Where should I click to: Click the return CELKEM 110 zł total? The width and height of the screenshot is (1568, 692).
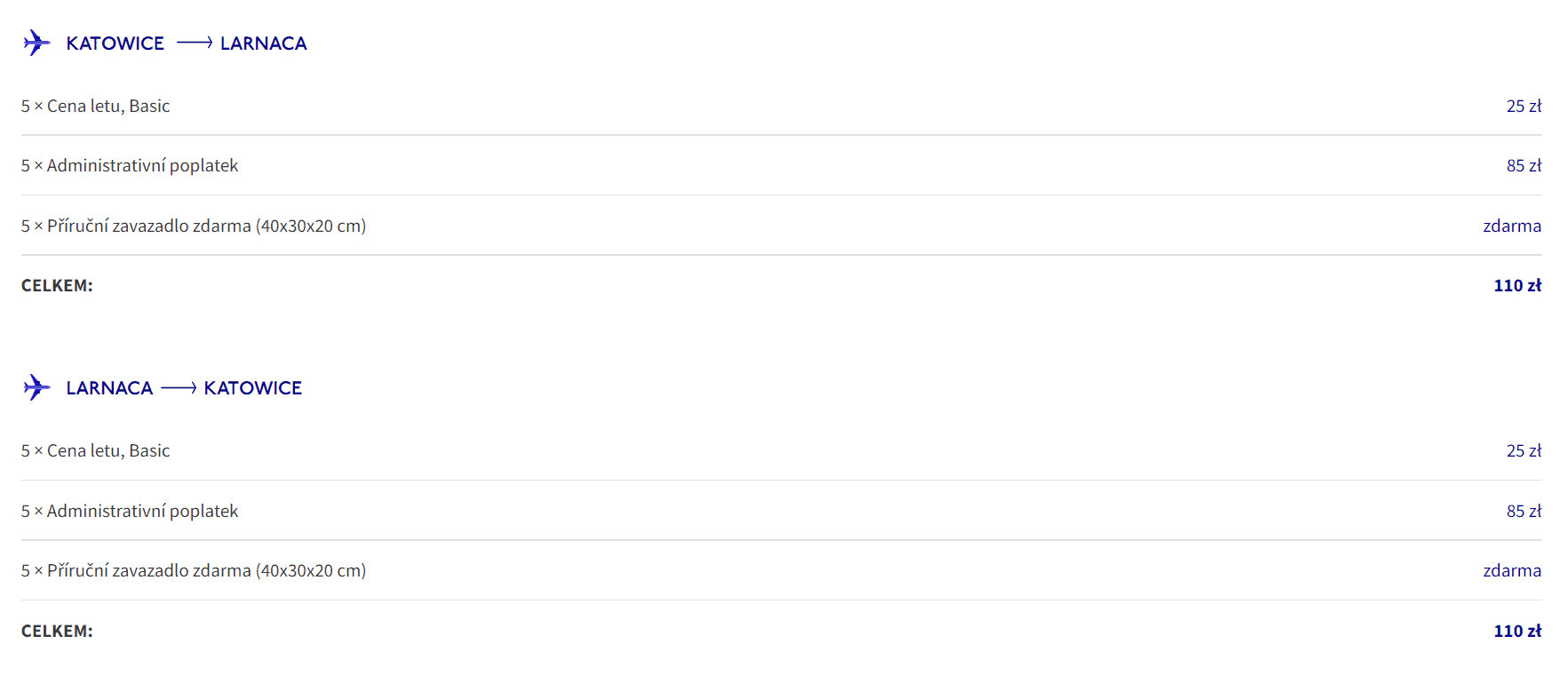pyautogui.click(x=1517, y=631)
